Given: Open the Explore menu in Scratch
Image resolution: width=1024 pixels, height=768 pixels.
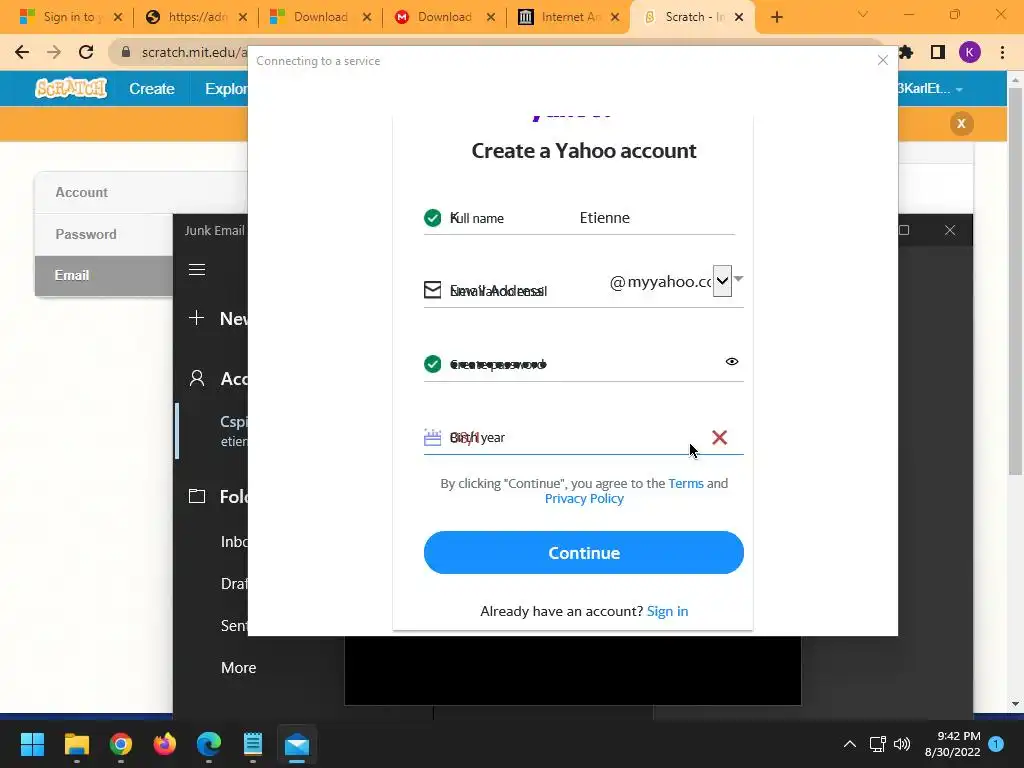Looking at the screenshot, I should [x=225, y=89].
